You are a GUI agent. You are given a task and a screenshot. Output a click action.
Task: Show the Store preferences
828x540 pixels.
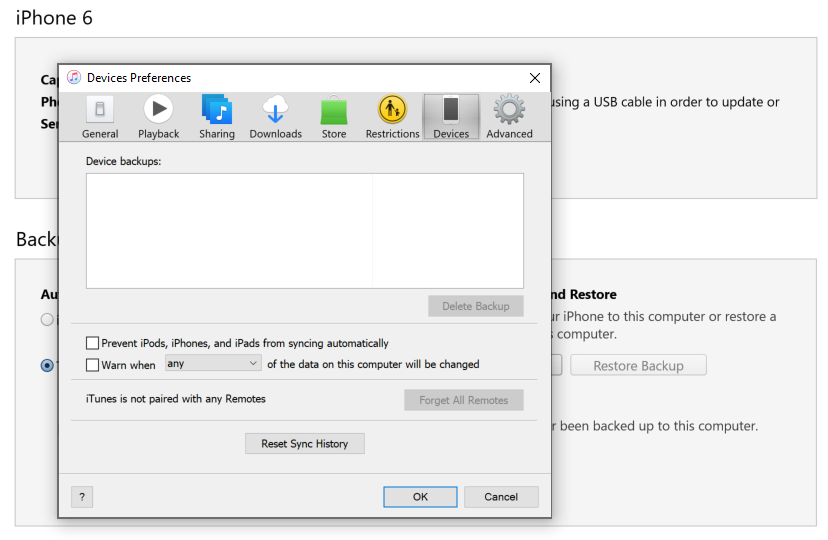pyautogui.click(x=334, y=117)
